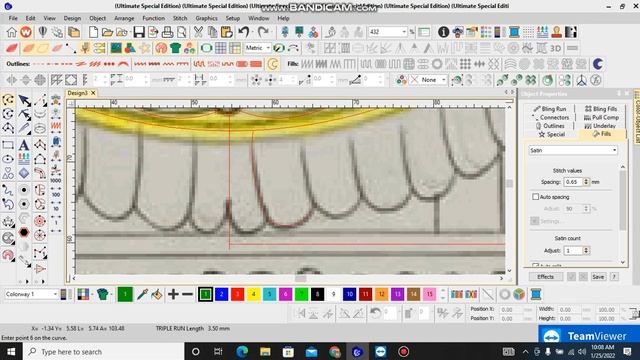Click the Save button in properties

tap(598, 277)
